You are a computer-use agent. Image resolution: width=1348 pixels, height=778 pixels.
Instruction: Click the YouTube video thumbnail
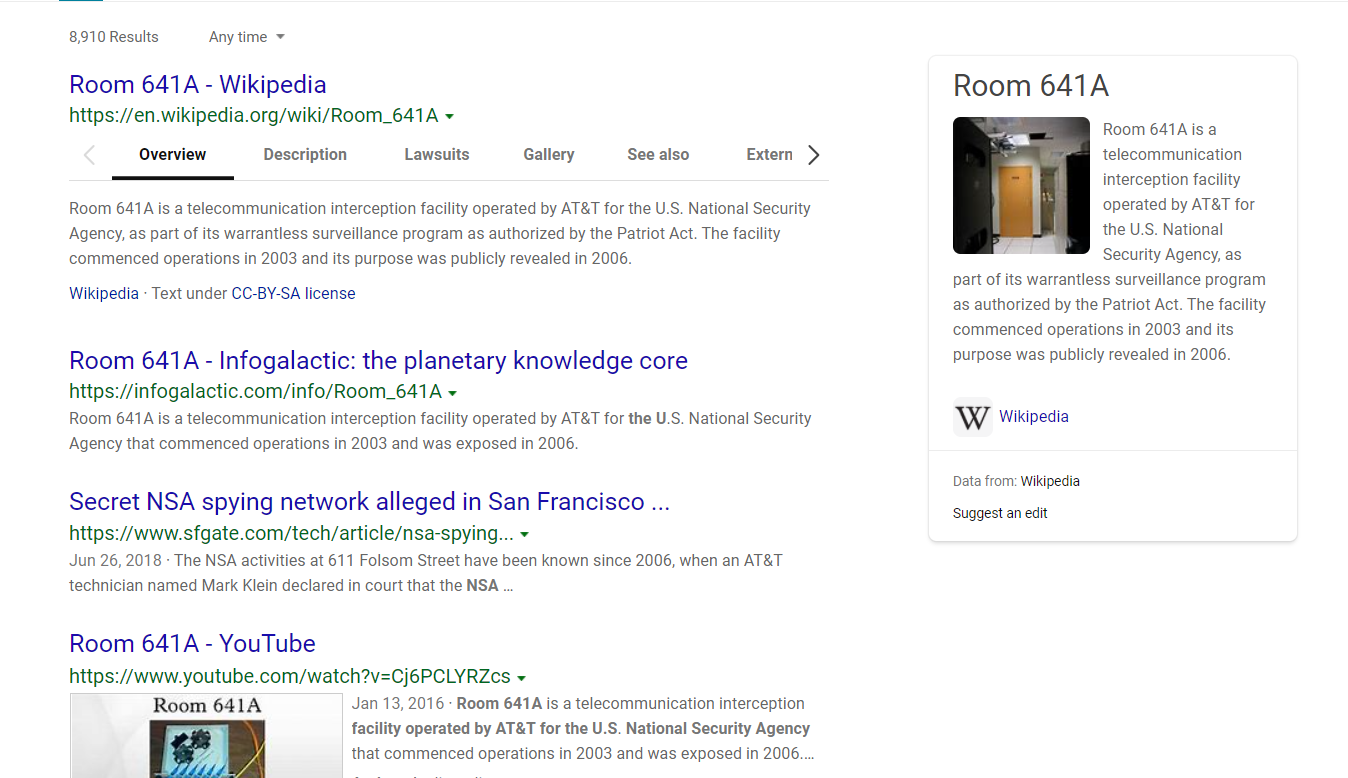tap(206, 735)
